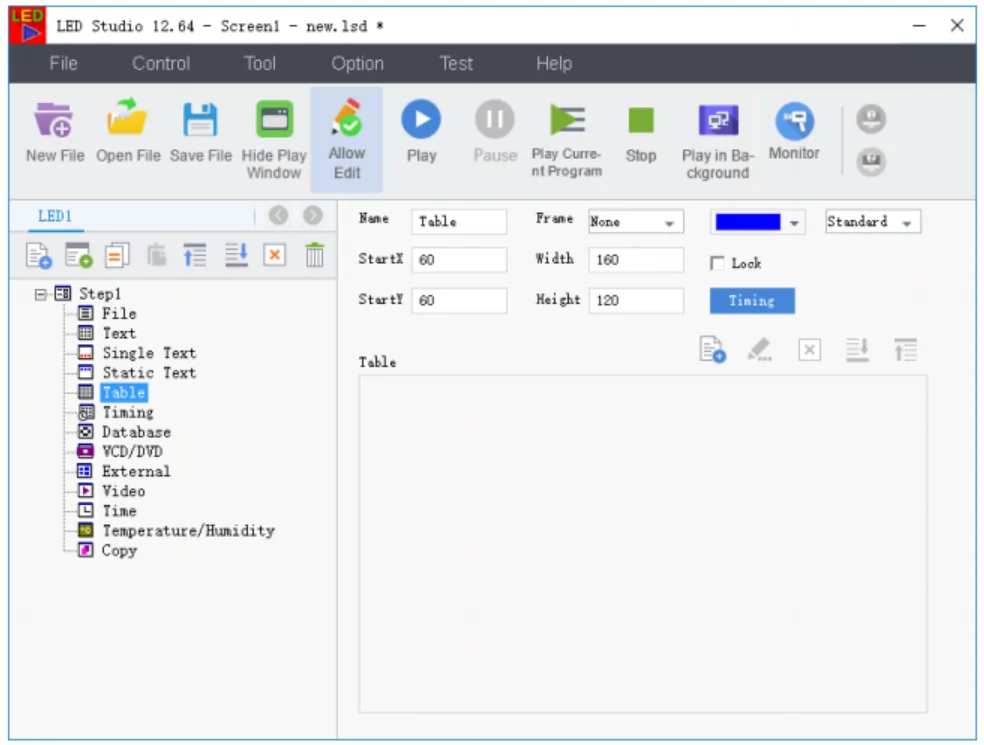Enable the Lock checkbox
Screen dimensions: 984x745
click(x=717, y=263)
